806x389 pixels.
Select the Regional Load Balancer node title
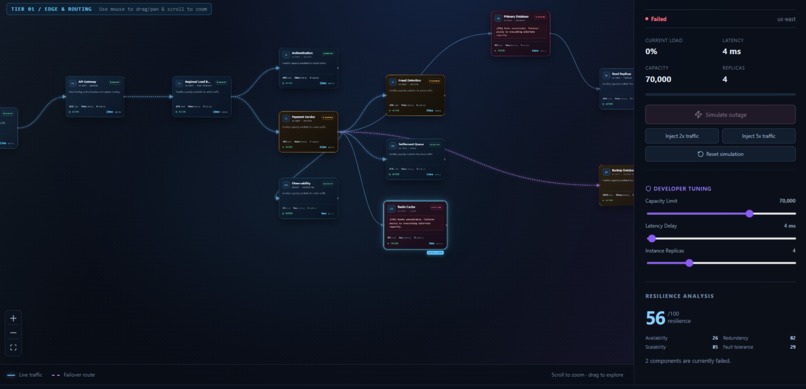[198, 81]
